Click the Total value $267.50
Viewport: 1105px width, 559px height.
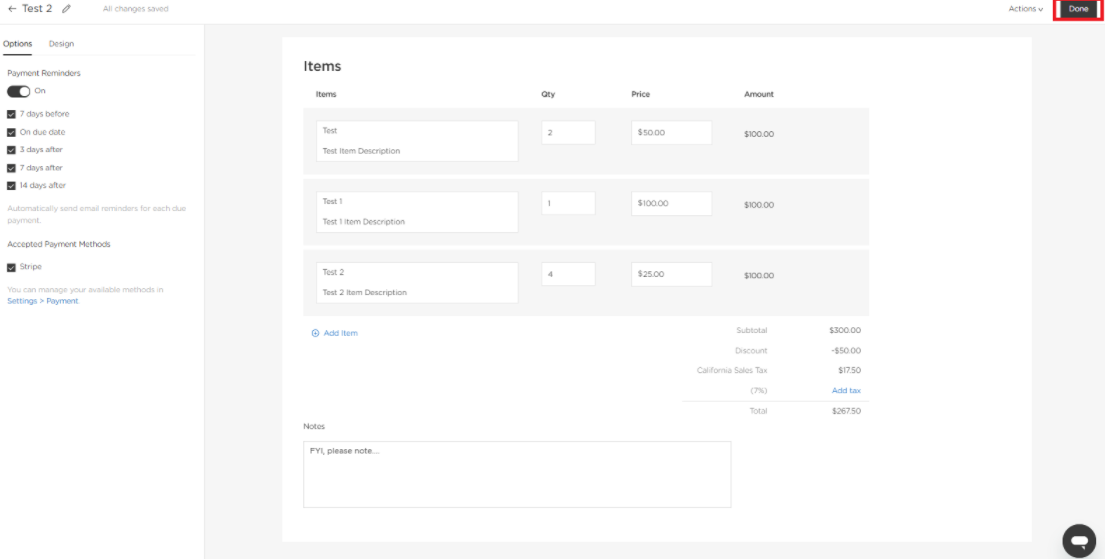click(x=846, y=411)
